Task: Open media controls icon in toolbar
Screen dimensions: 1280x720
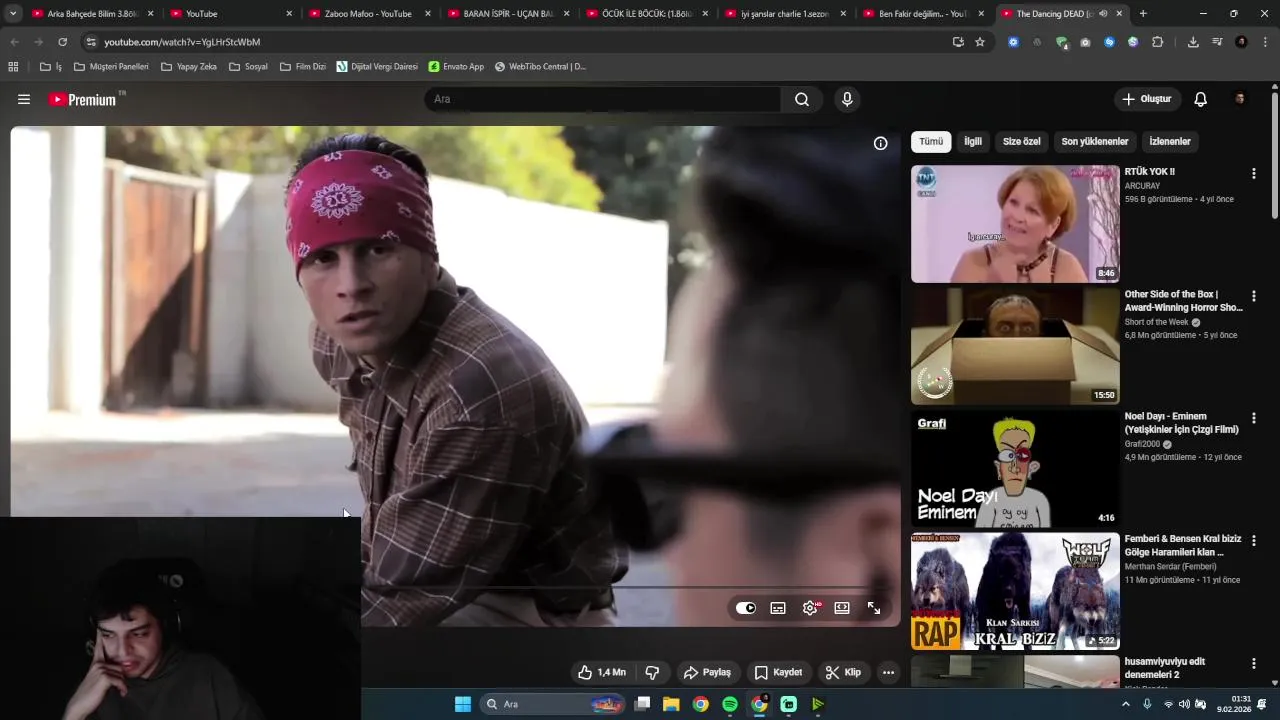Action: click(x=1217, y=42)
